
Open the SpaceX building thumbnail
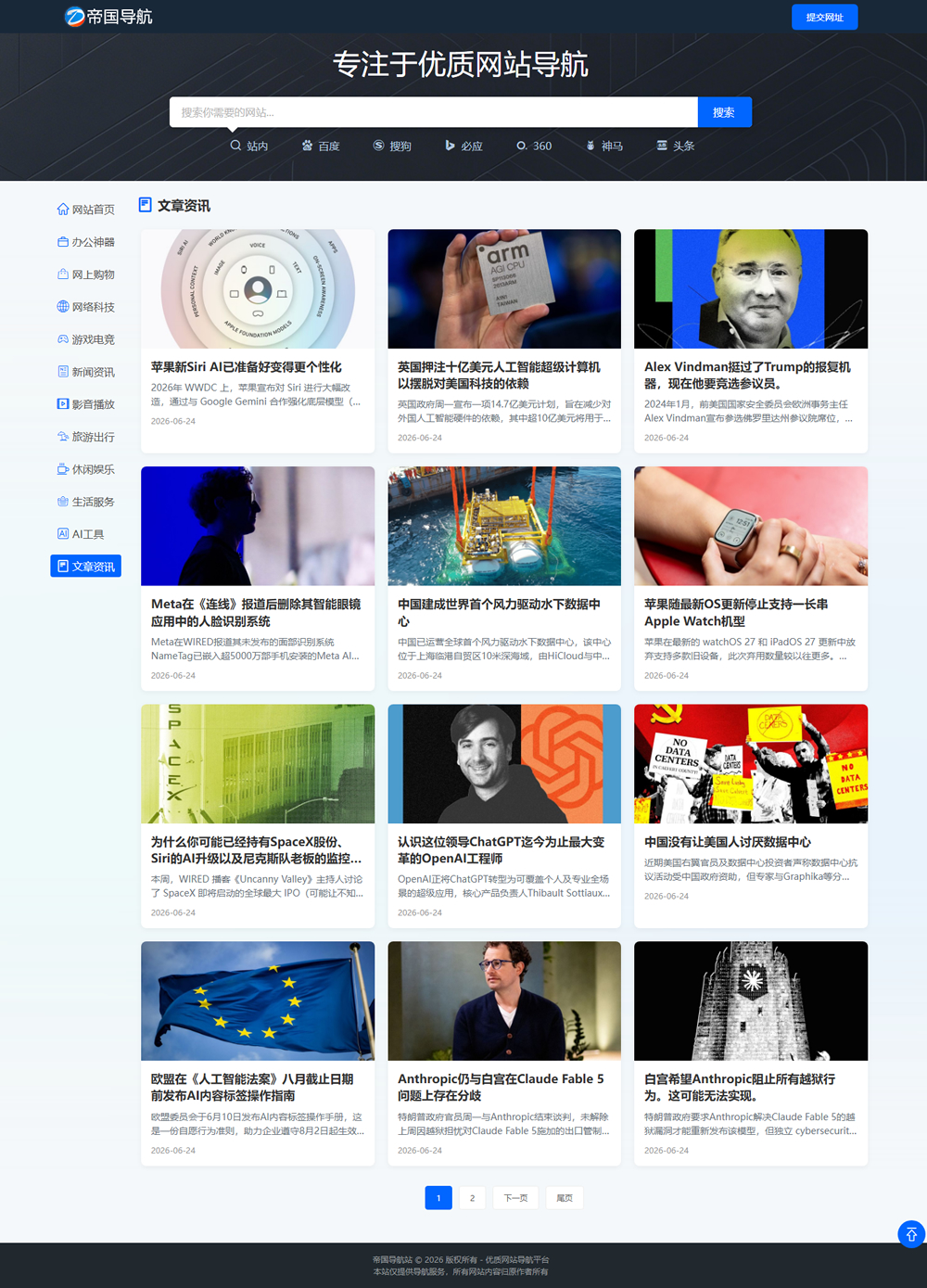click(x=258, y=763)
